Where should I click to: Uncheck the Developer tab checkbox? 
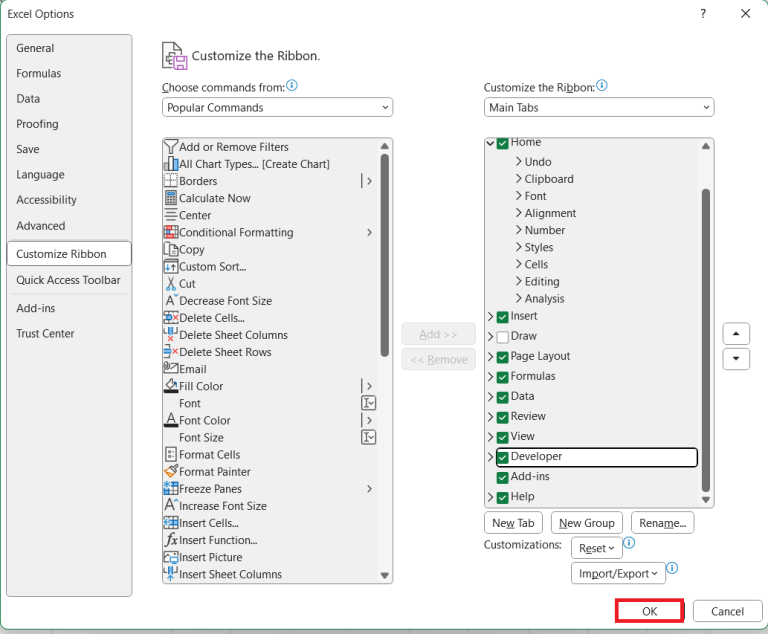tap(503, 457)
